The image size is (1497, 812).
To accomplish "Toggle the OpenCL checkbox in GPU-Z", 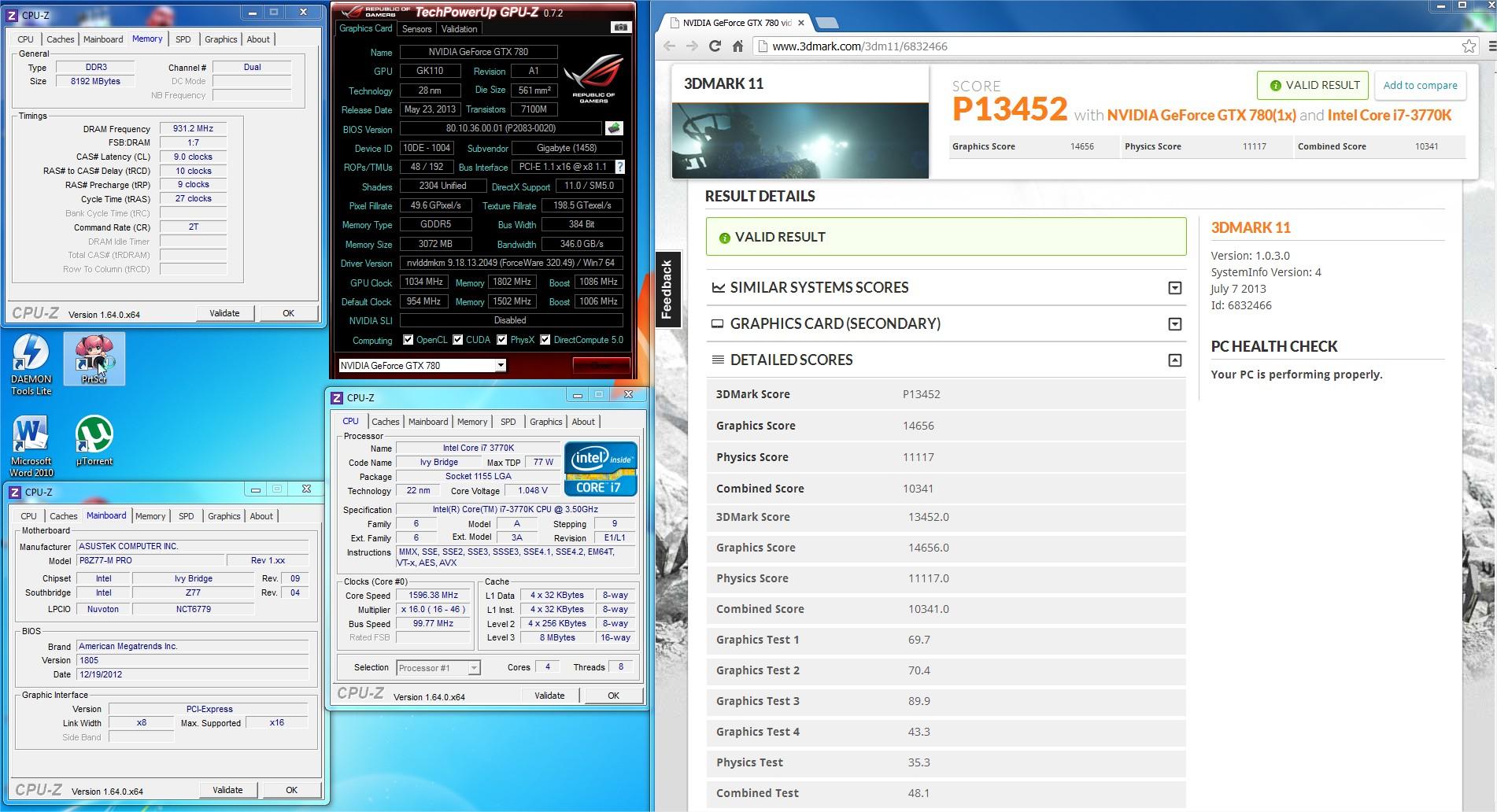I will [408, 340].
